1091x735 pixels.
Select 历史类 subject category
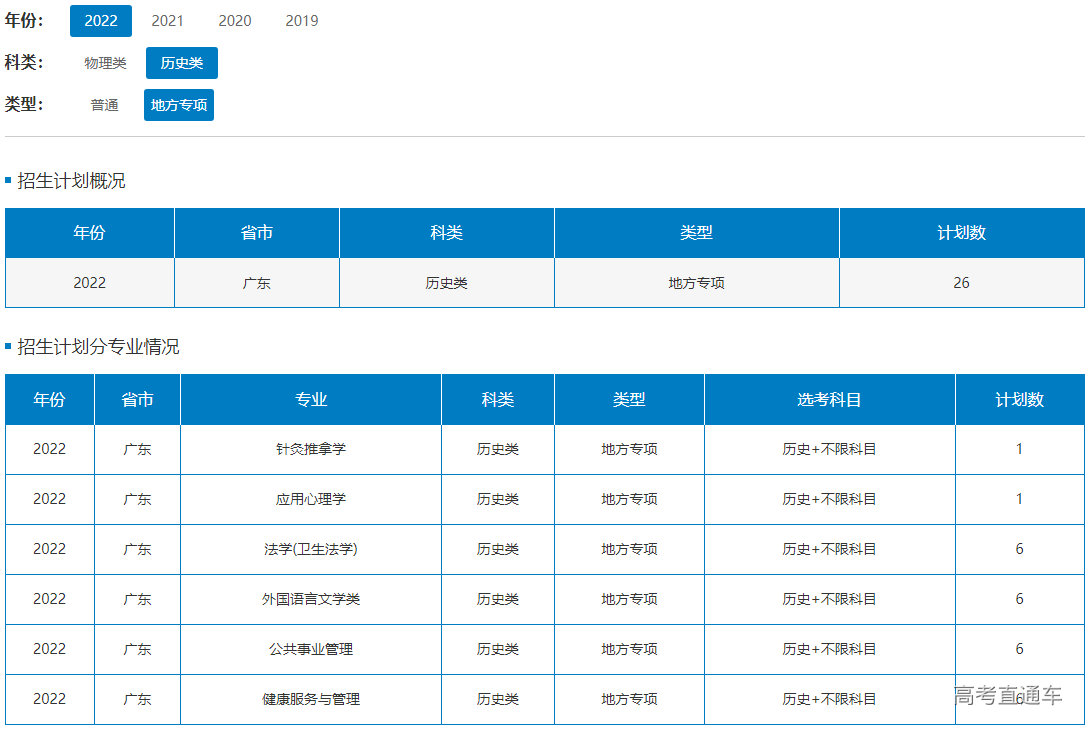182,63
